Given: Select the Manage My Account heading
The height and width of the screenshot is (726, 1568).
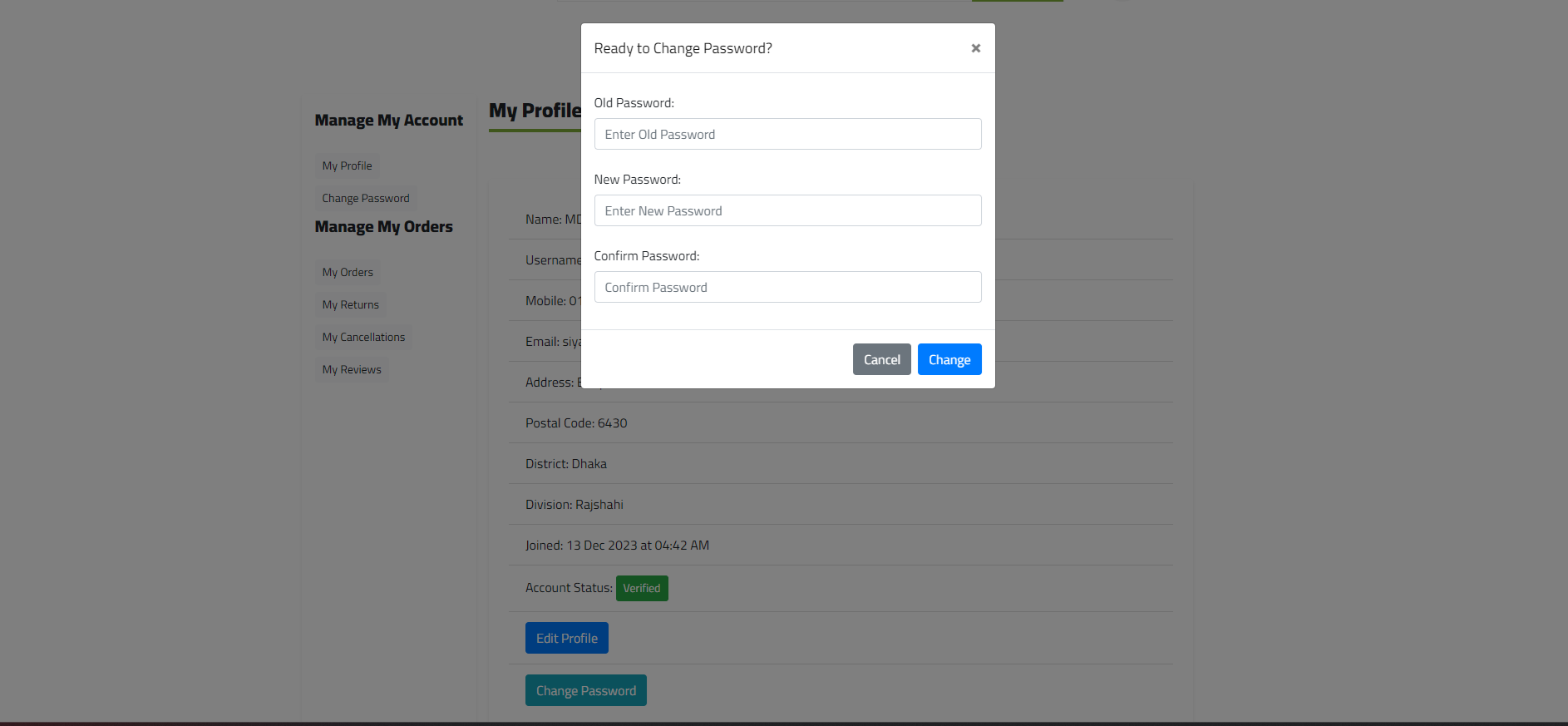Looking at the screenshot, I should click(389, 121).
